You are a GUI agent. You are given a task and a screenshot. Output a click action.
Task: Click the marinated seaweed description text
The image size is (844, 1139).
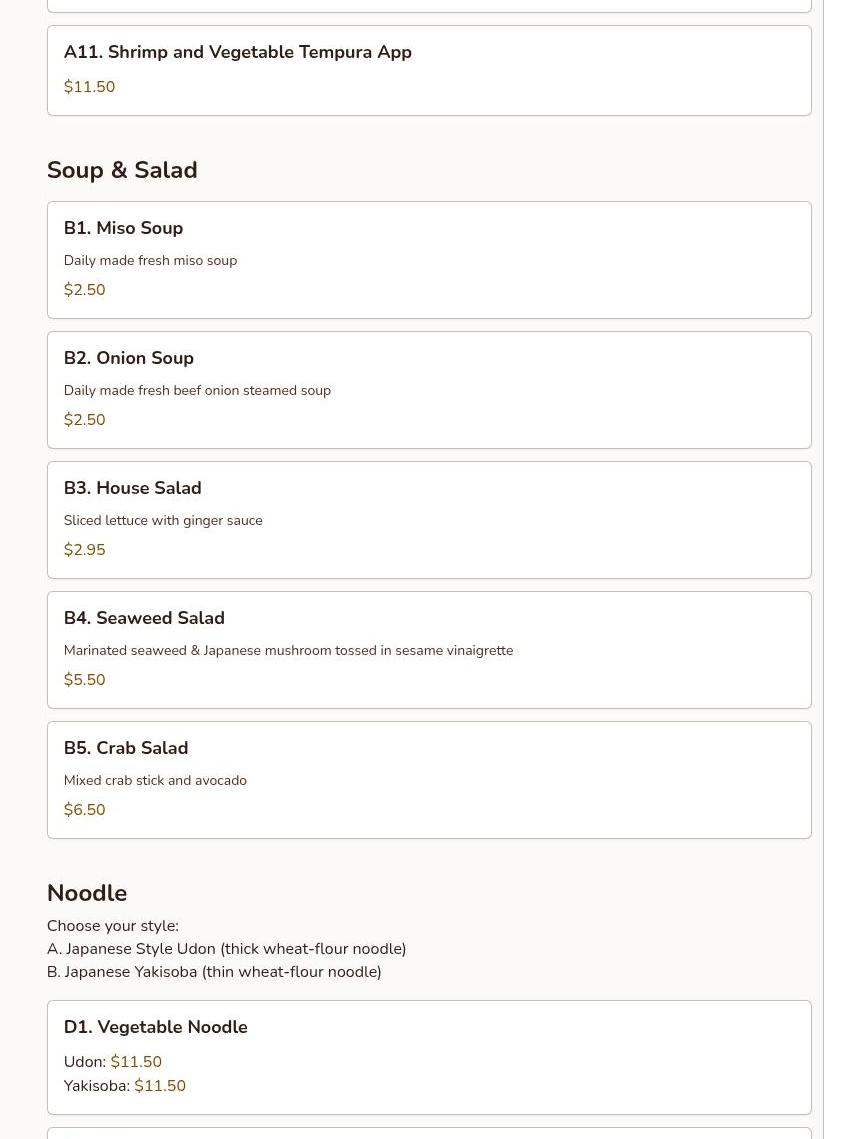point(288,650)
